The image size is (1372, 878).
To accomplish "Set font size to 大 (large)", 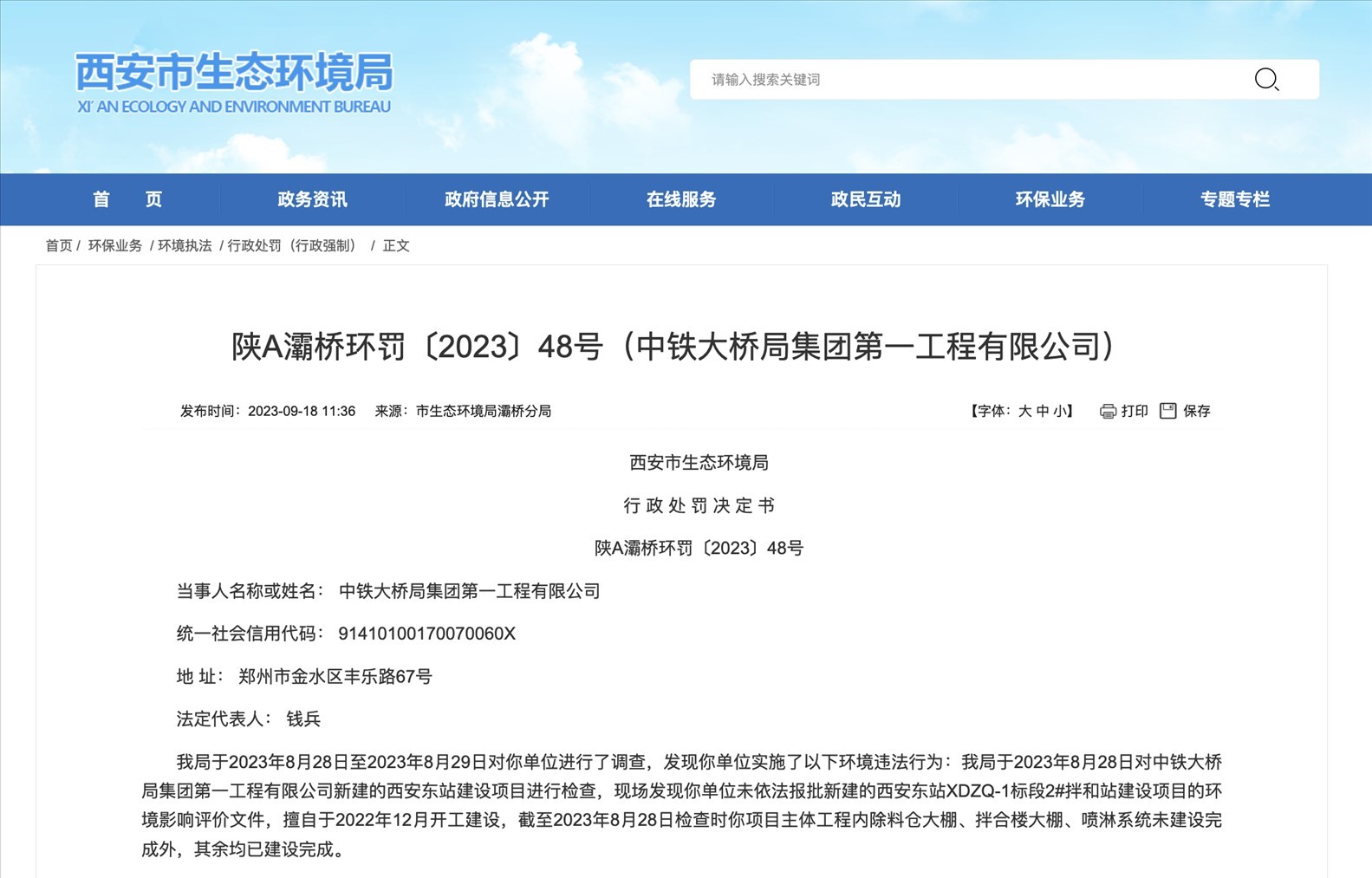I will tap(1025, 412).
